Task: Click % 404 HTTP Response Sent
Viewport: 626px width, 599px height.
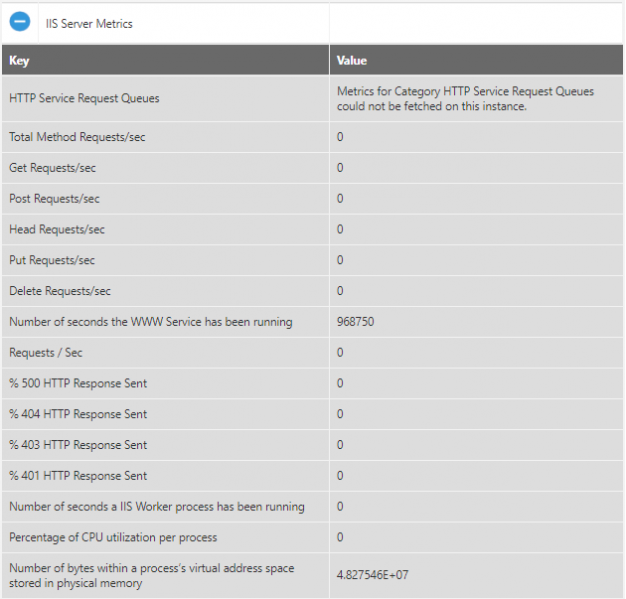Action: tap(78, 414)
